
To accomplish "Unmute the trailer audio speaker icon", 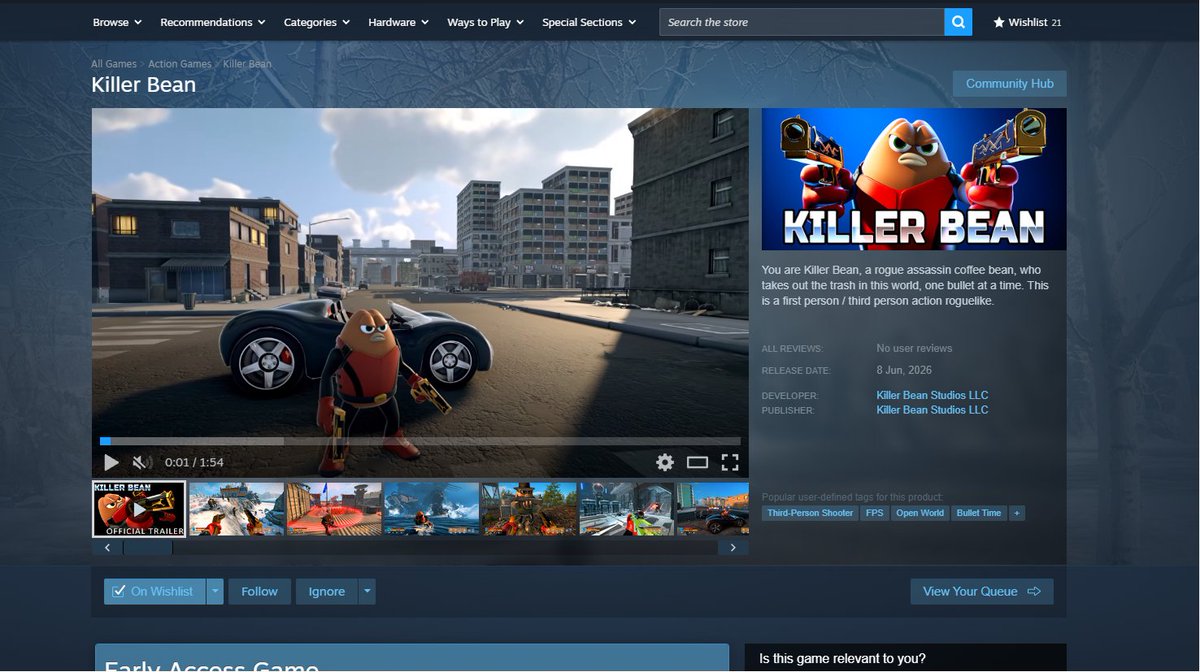I will tap(142, 462).
